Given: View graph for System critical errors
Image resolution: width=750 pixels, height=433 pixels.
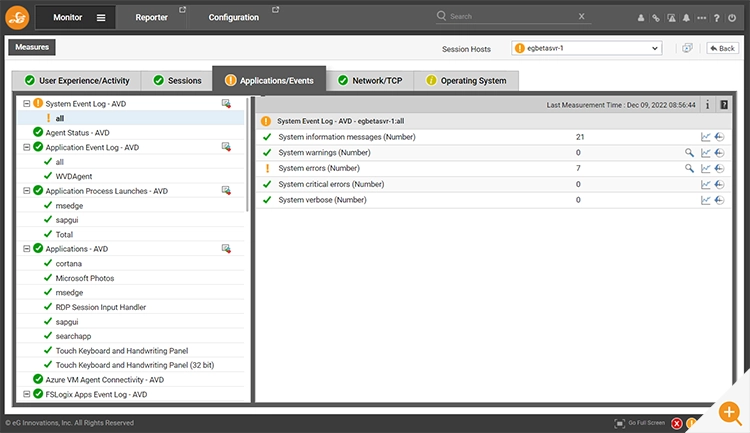Looking at the screenshot, I should click(706, 184).
